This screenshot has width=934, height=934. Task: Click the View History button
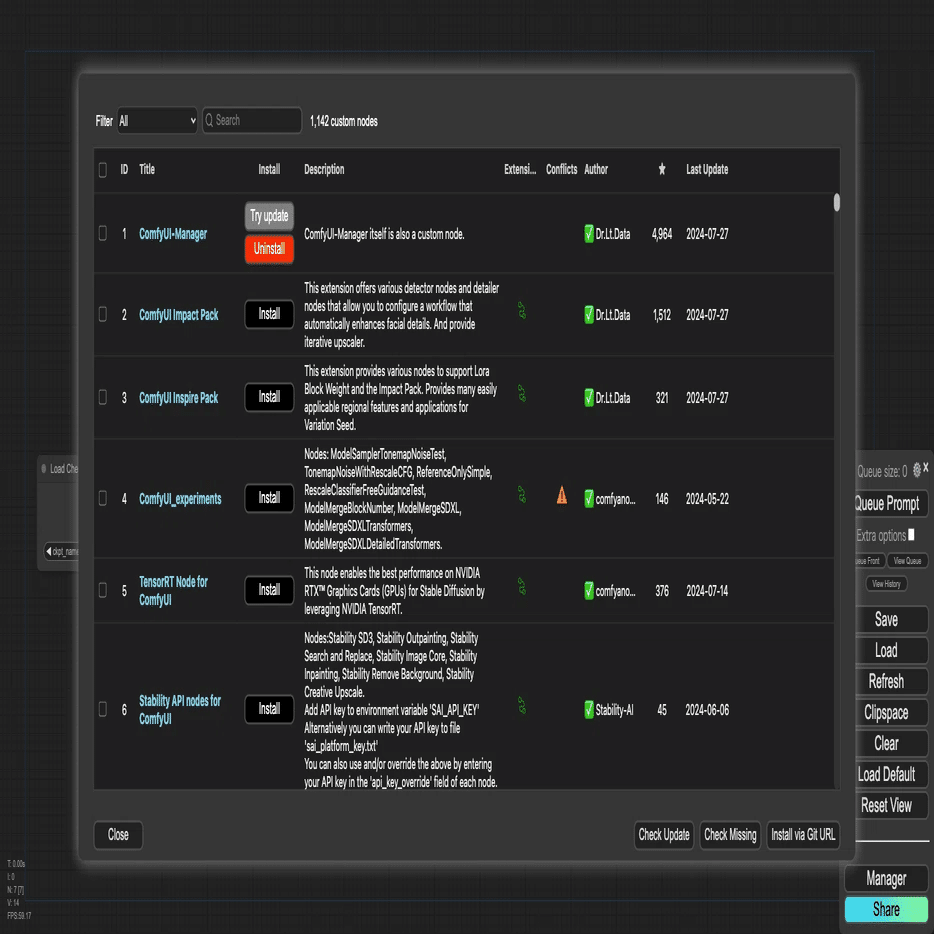(886, 584)
